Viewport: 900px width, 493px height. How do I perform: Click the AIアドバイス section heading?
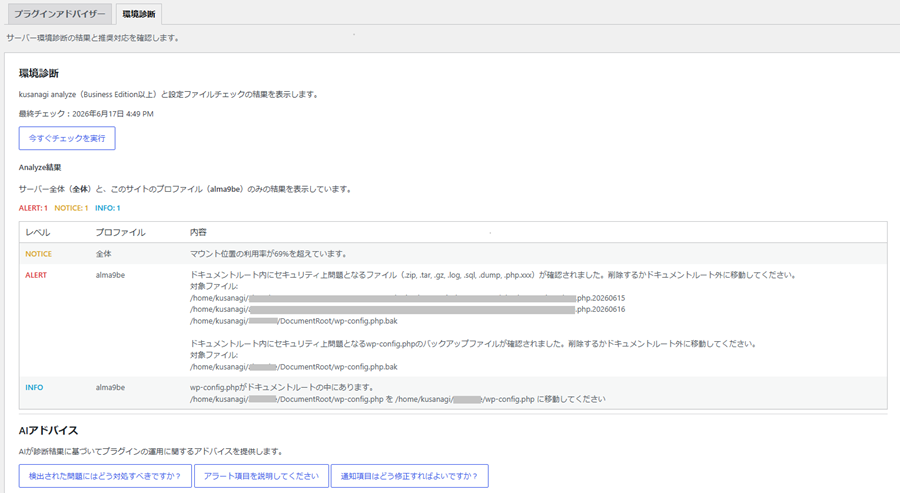(48, 430)
